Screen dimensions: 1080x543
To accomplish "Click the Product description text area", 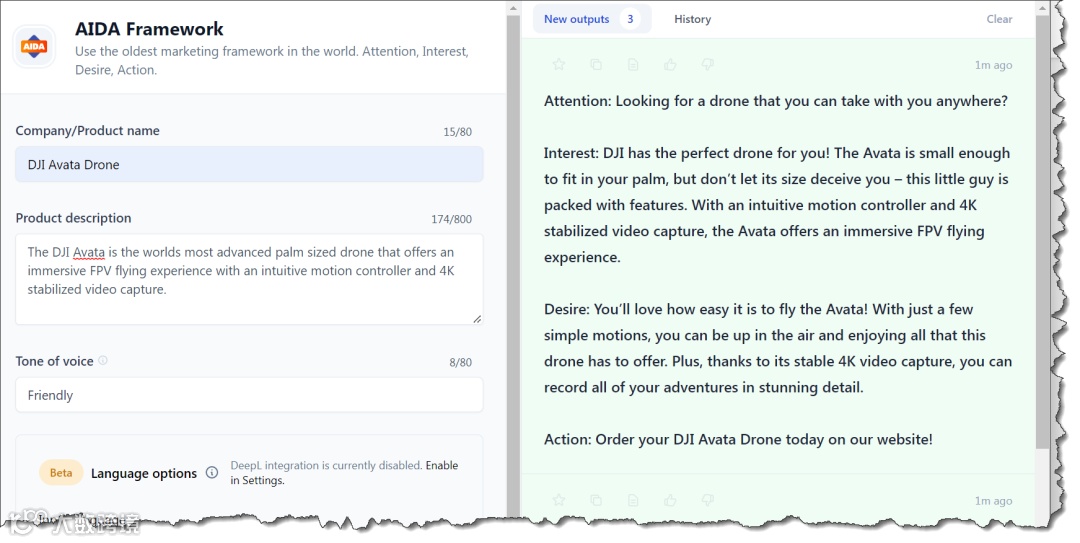I will click(249, 279).
